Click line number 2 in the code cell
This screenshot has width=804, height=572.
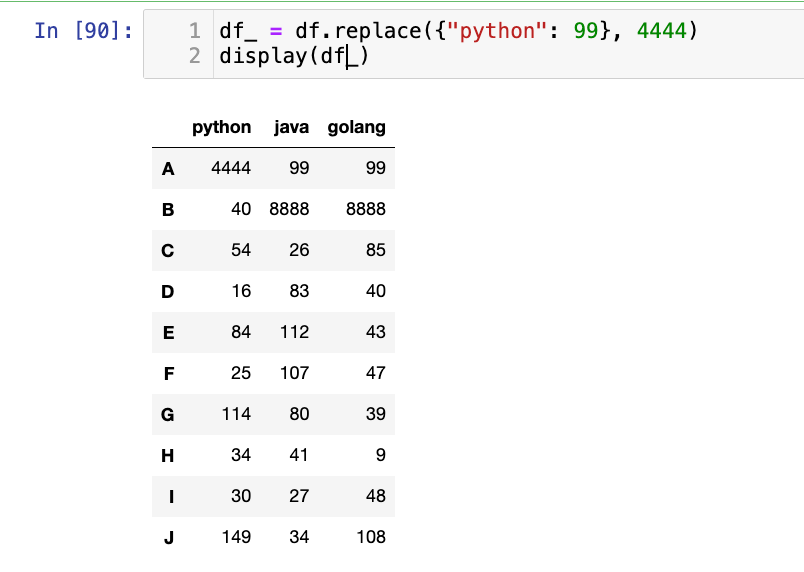(x=194, y=57)
